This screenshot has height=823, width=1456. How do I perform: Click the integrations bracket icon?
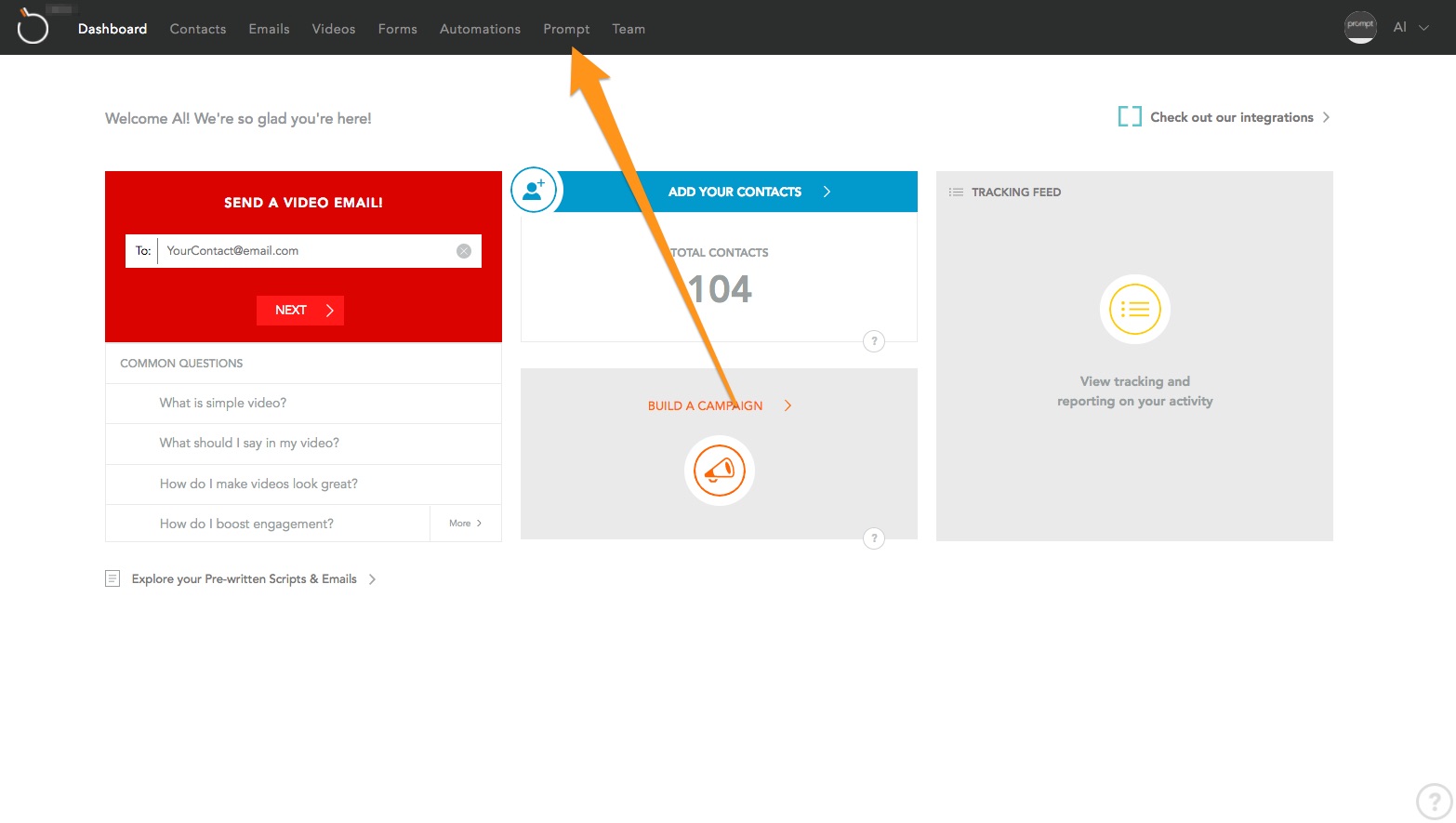(1130, 116)
